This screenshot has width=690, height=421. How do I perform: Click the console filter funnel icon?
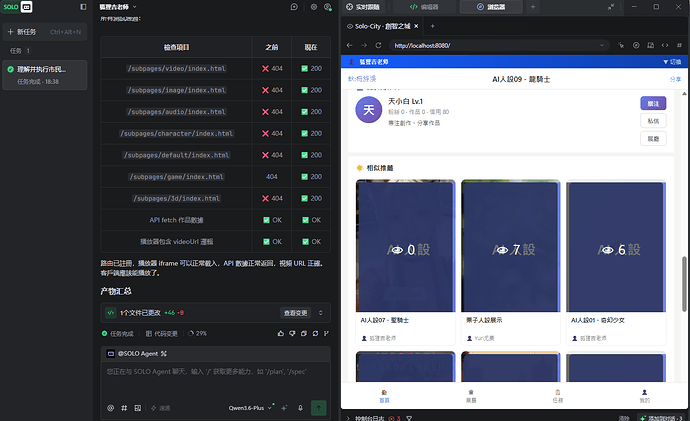tap(409, 418)
